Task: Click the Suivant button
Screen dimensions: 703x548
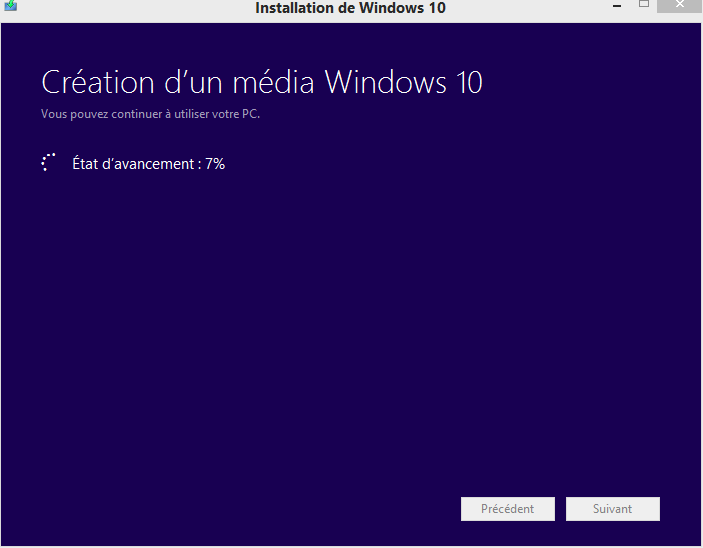Action: (612, 509)
